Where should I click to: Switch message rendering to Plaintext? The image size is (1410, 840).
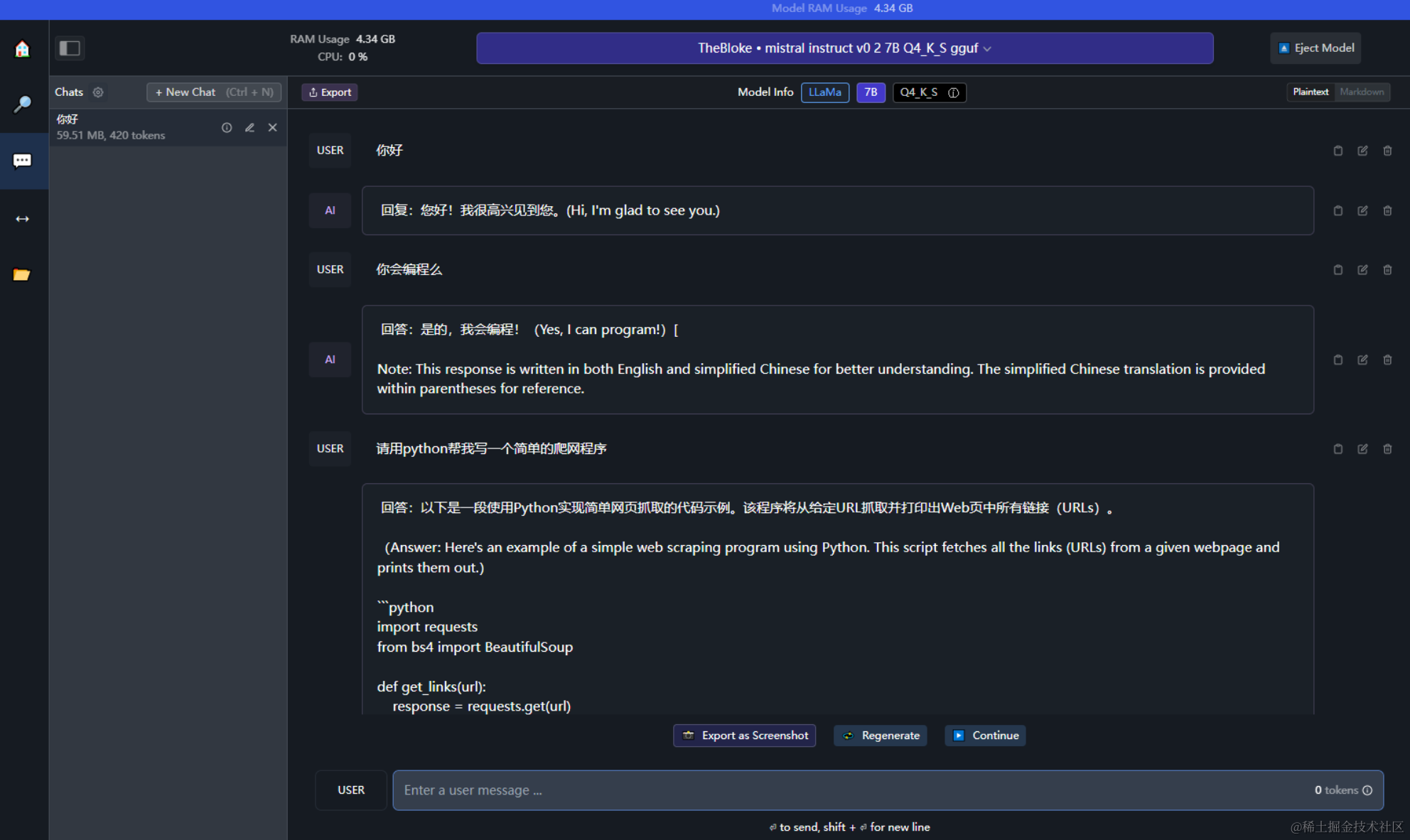click(x=1310, y=92)
